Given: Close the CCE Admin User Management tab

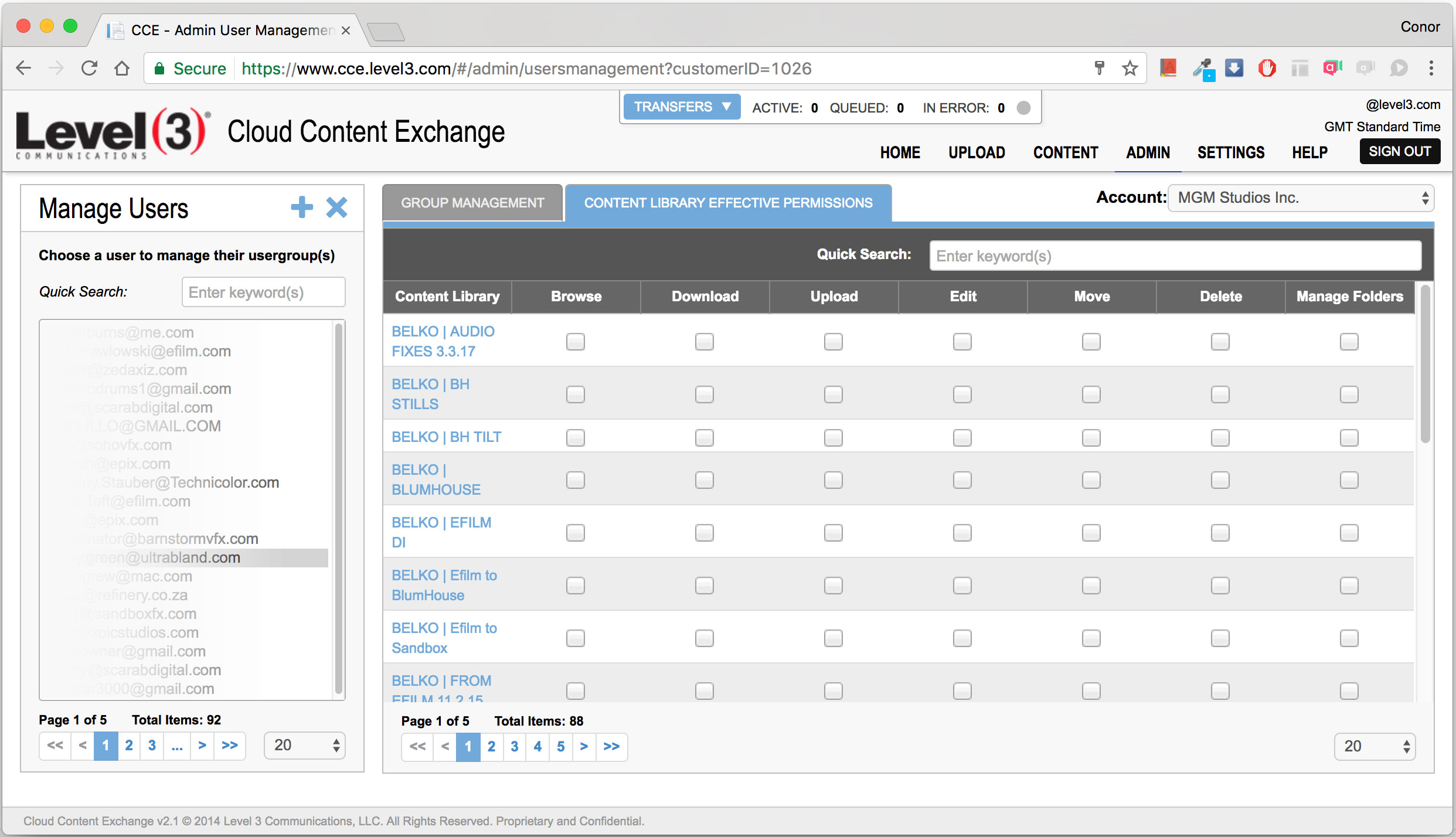Looking at the screenshot, I should [x=346, y=30].
